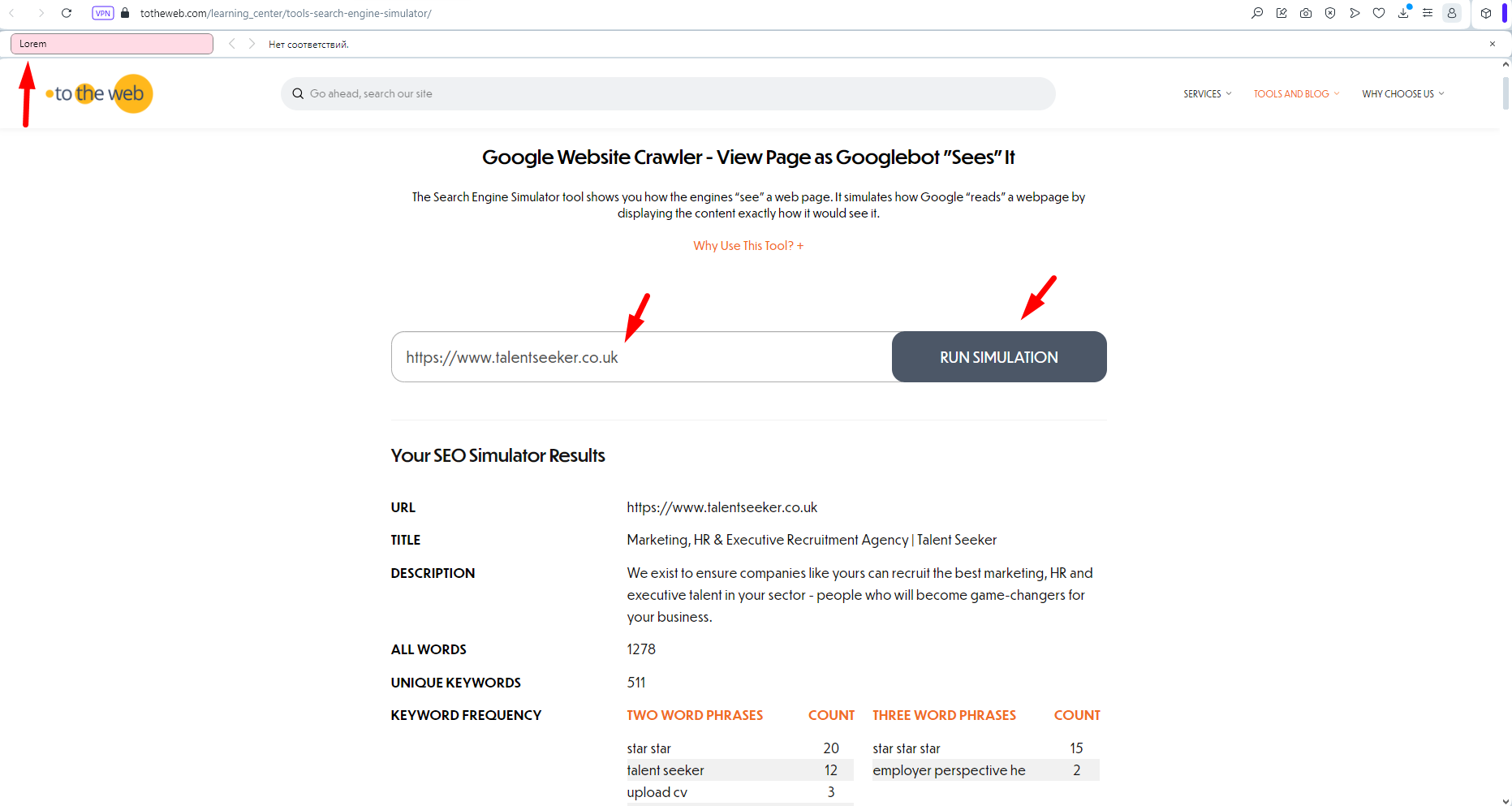The image size is (1512, 806).
Task: Select the title 'Marketing, HR & Executive Recruitment Agency' text
Action: 767,540
